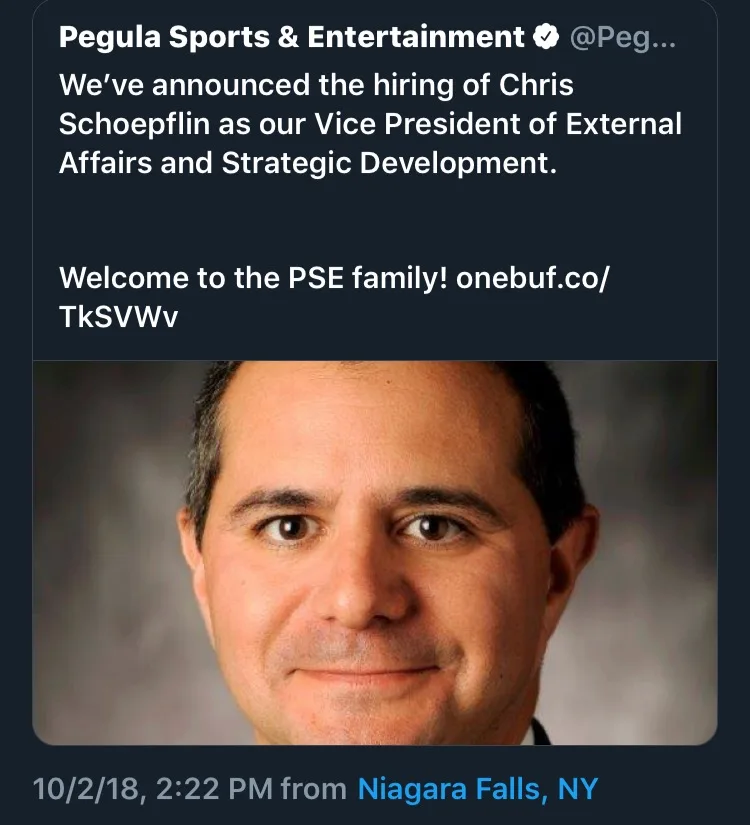Tap the word "Entertainment" in header
This screenshot has width=750, height=825.
coord(416,37)
